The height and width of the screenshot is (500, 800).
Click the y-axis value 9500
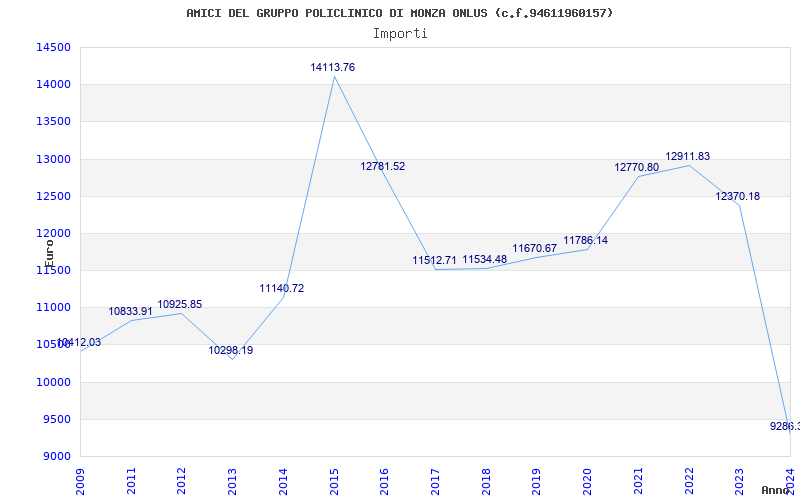[56, 419]
